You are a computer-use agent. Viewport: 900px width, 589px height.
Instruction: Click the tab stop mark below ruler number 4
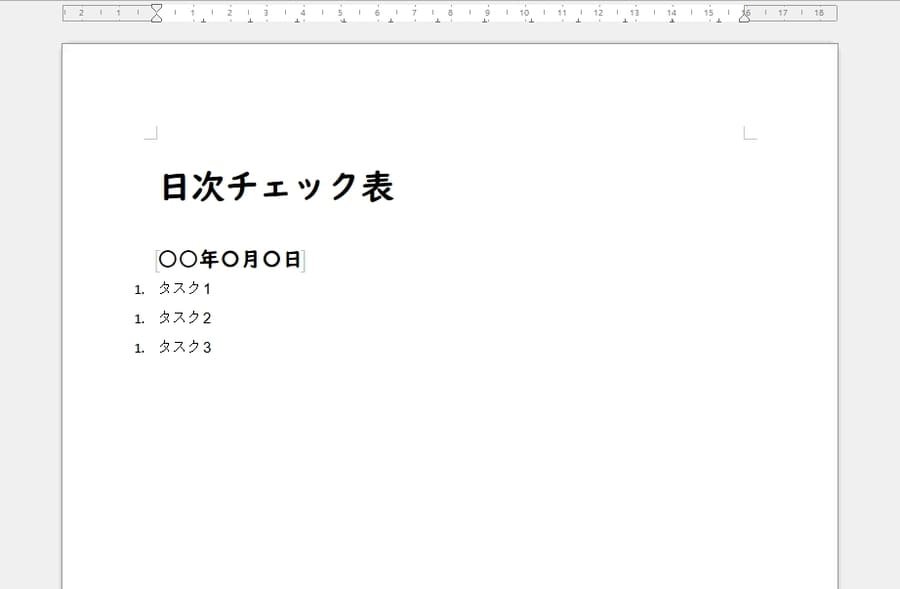[299, 21]
